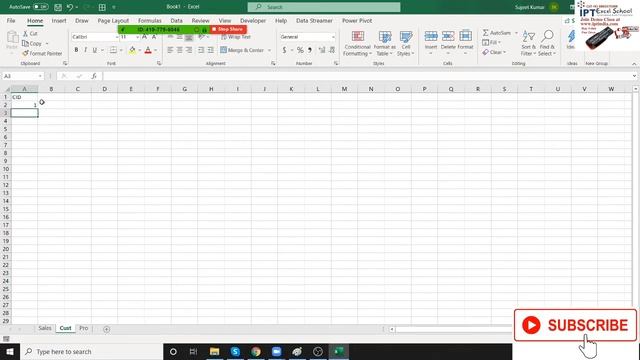The image size is (640, 360).
Task: Click the Name Box
Action: click(22, 76)
